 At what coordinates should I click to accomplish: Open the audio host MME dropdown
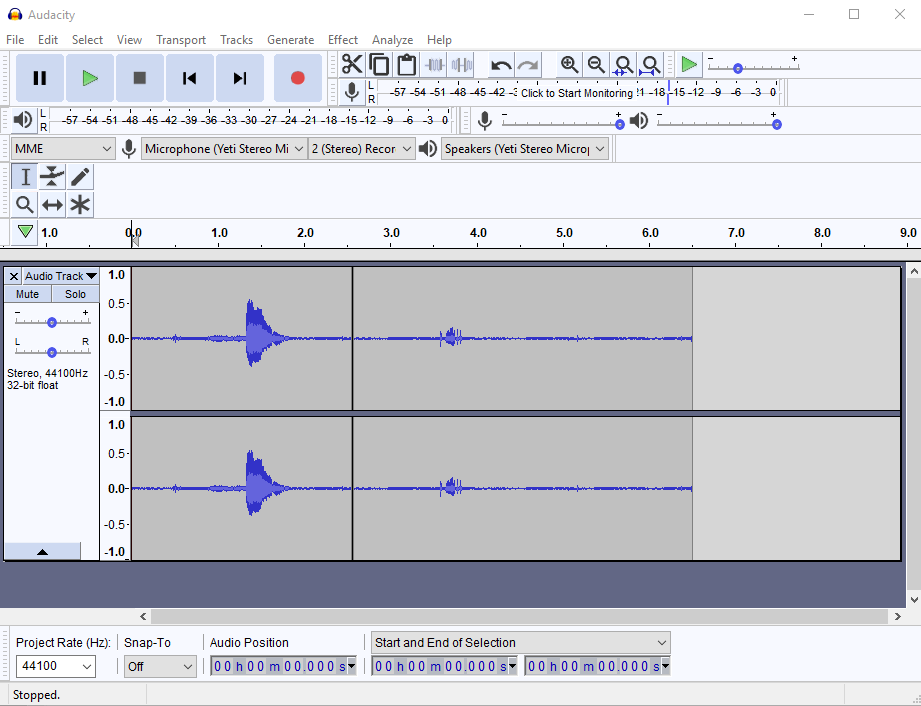pyautogui.click(x=63, y=149)
